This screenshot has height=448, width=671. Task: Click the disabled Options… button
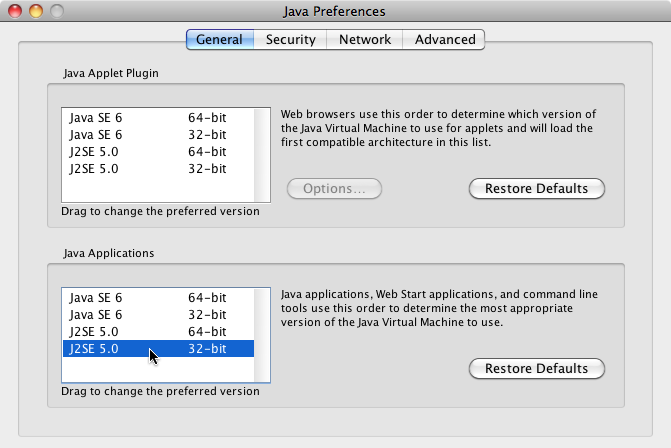coord(334,189)
